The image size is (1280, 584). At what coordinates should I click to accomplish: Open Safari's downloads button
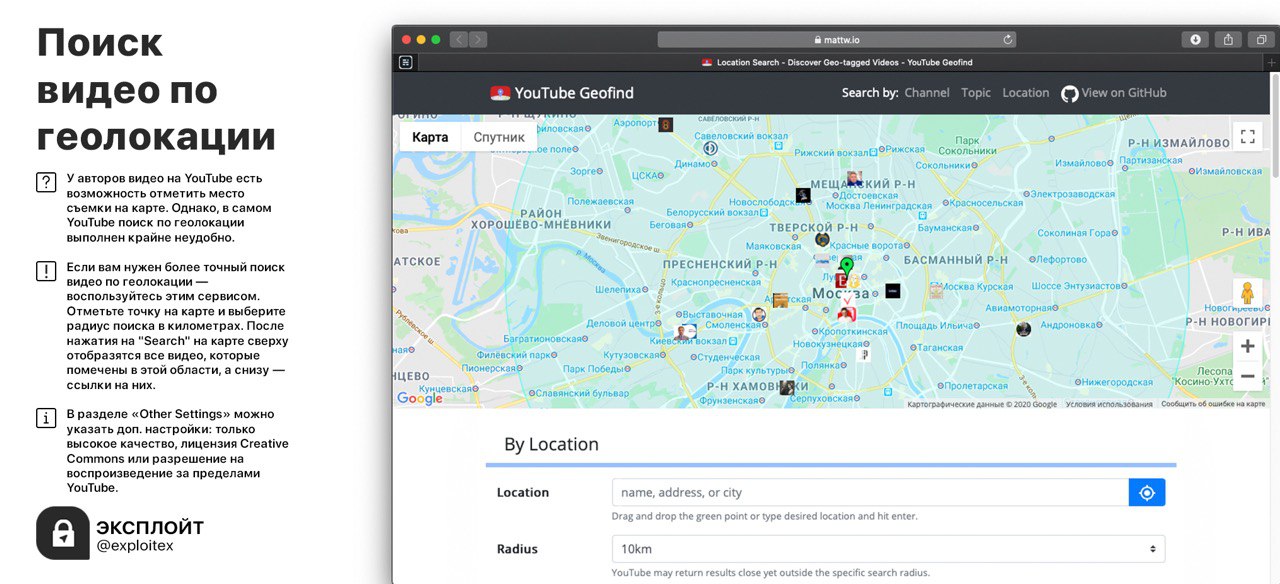click(1195, 40)
